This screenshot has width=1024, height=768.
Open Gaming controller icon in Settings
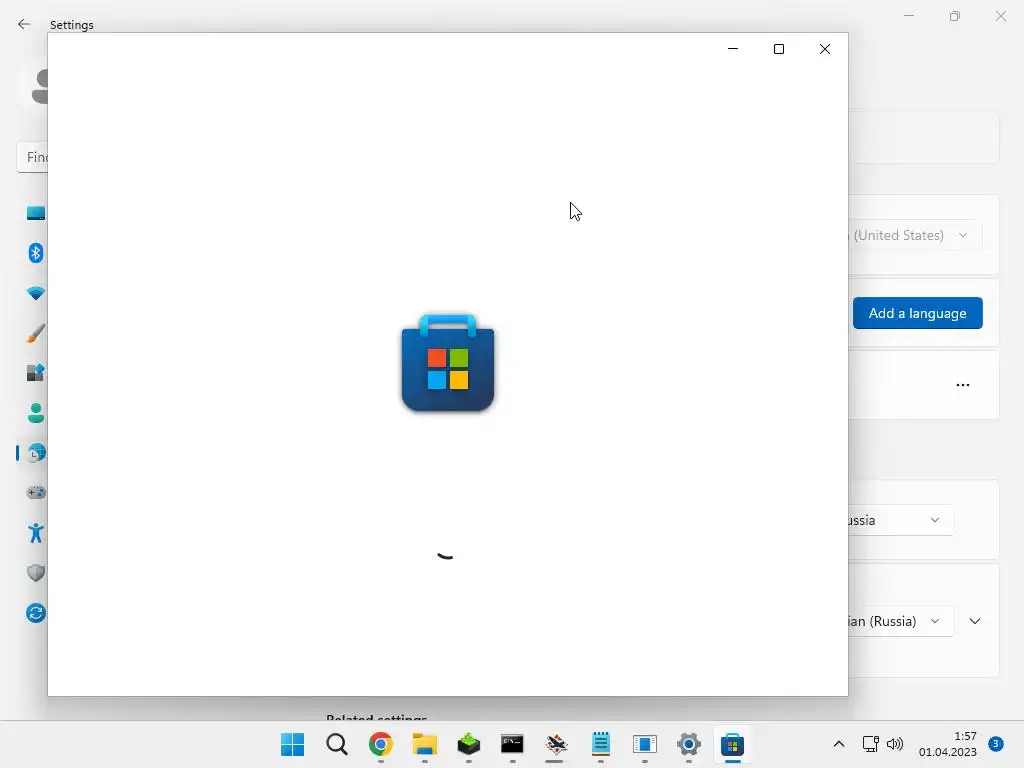point(36,492)
